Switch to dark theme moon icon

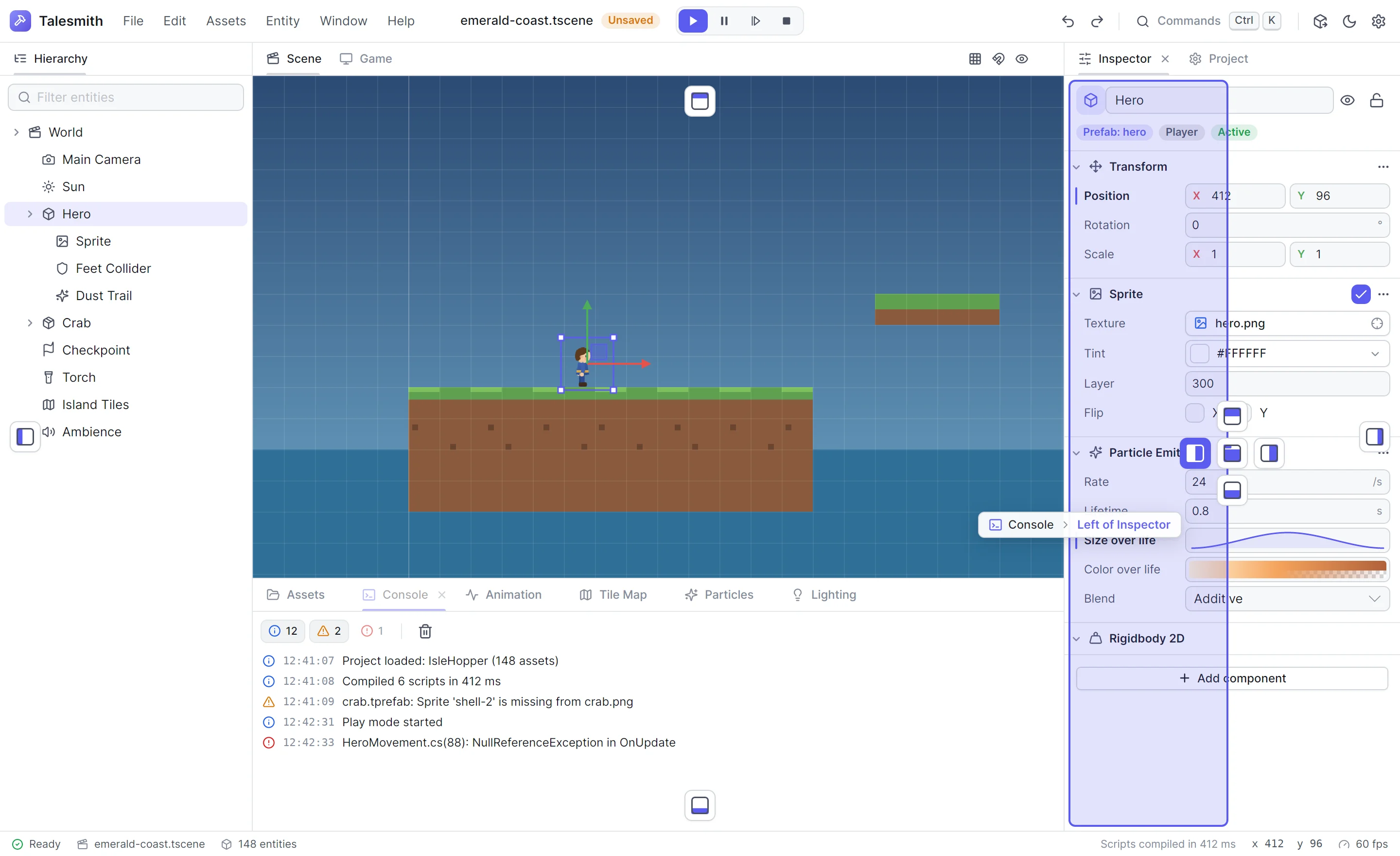point(1349,21)
